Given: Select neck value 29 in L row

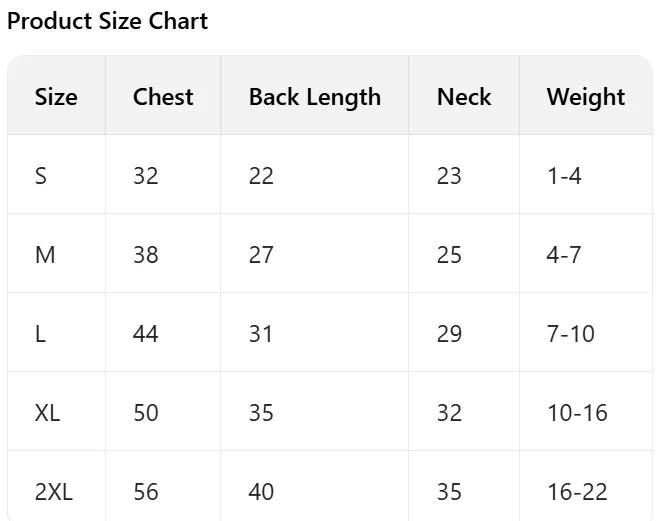Looking at the screenshot, I should pos(449,333).
